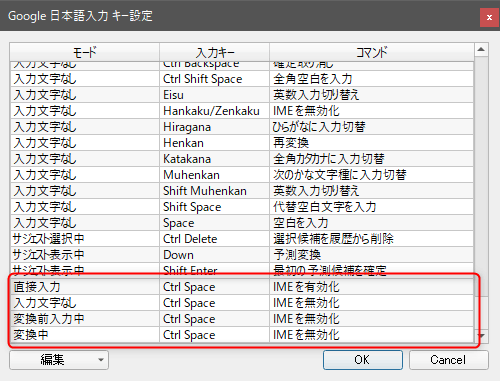Image resolution: width=500 pixels, height=381 pixels.
Task: Select the 選択候補を履歴から削除 command cell
Action: tap(371, 239)
